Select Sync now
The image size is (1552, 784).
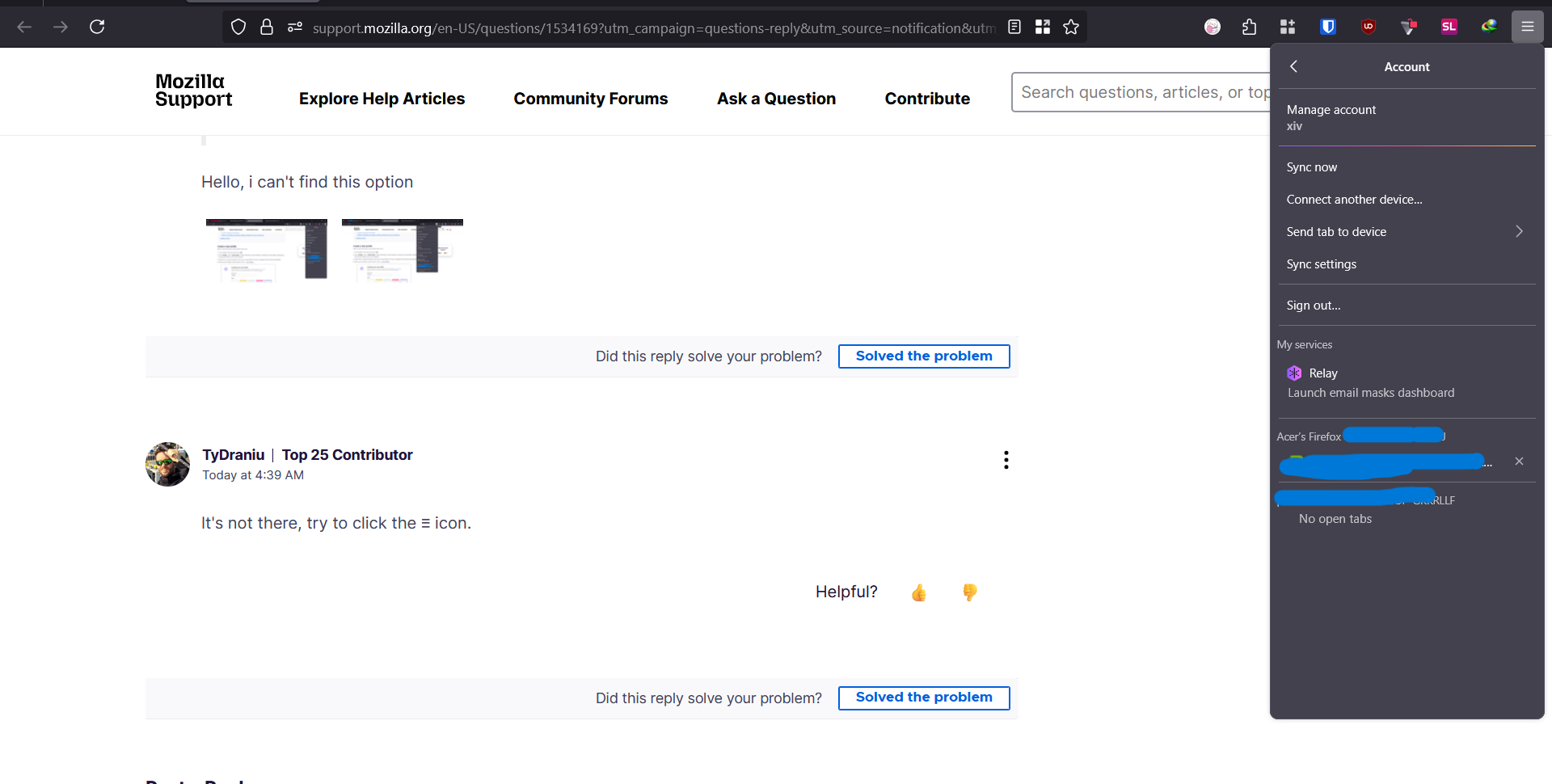[x=1407, y=167]
